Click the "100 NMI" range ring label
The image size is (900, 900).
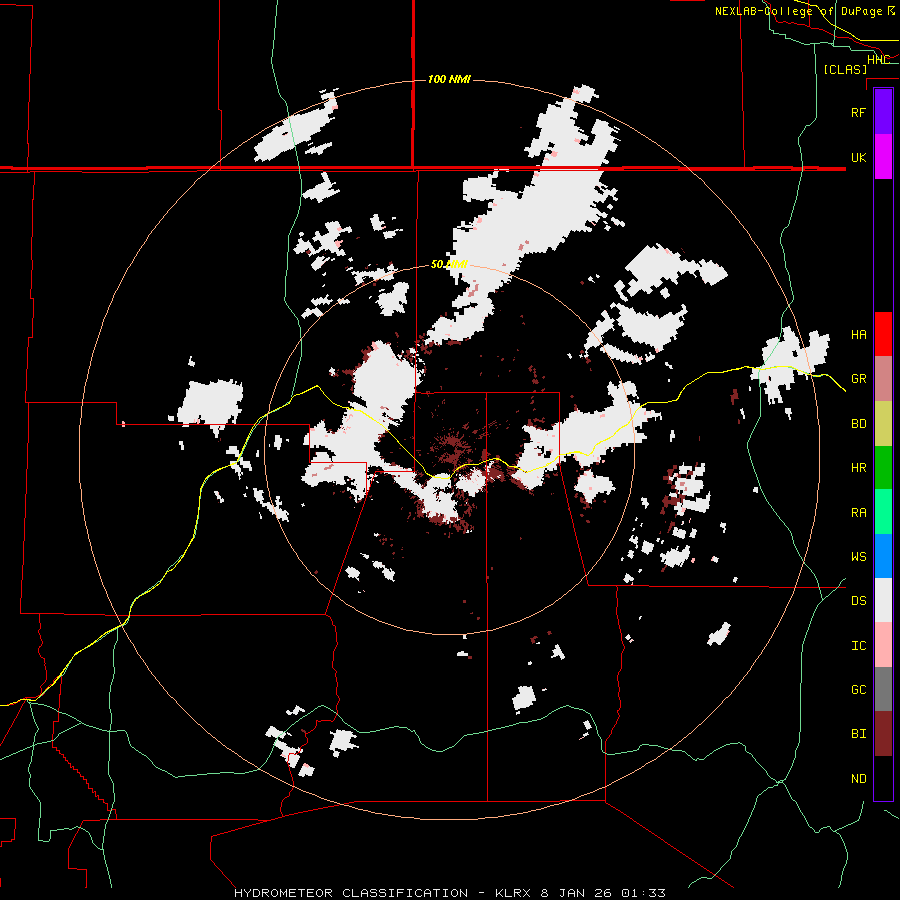click(449, 79)
